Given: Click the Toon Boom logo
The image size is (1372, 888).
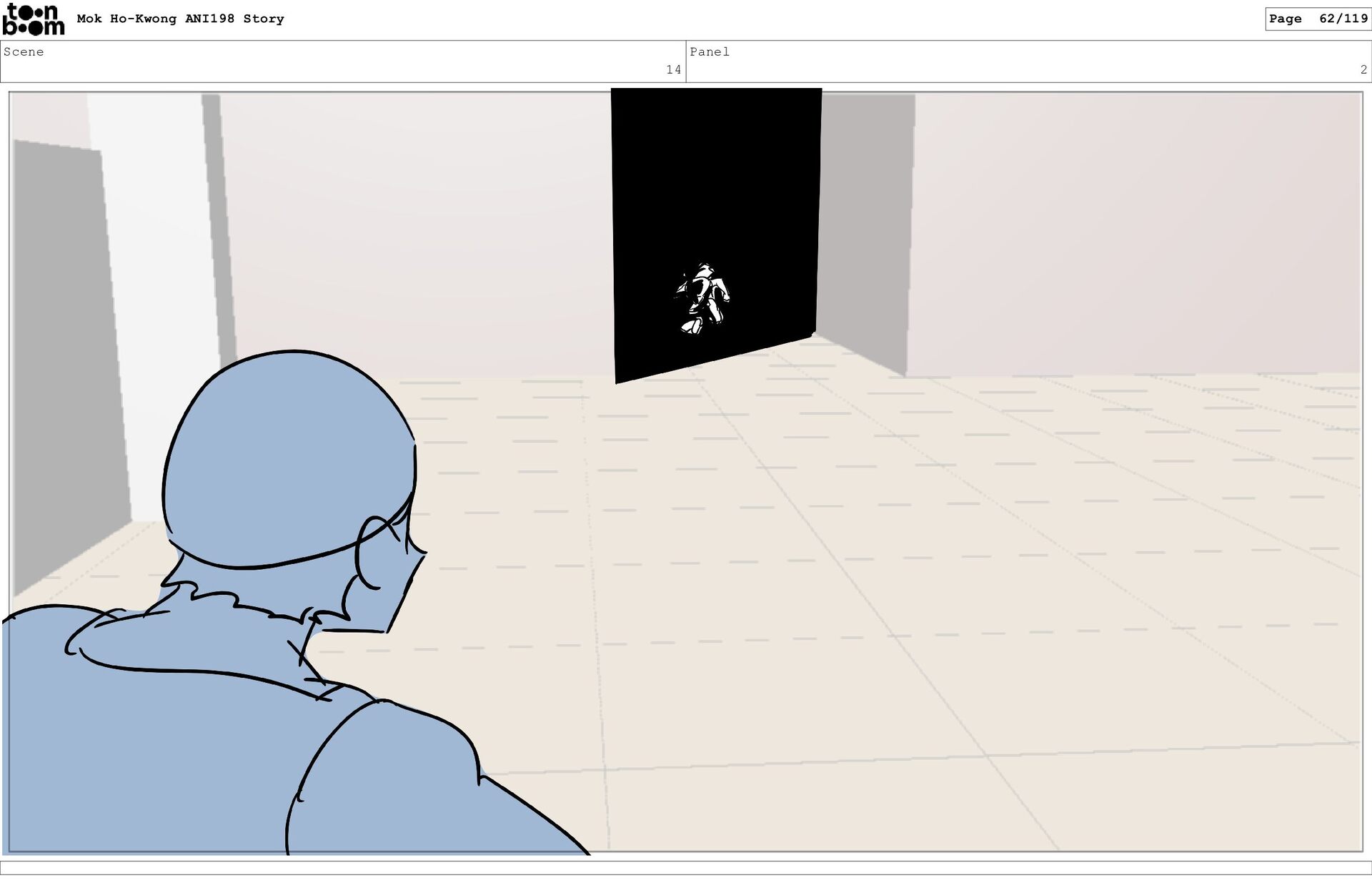Looking at the screenshot, I should [x=33, y=19].
